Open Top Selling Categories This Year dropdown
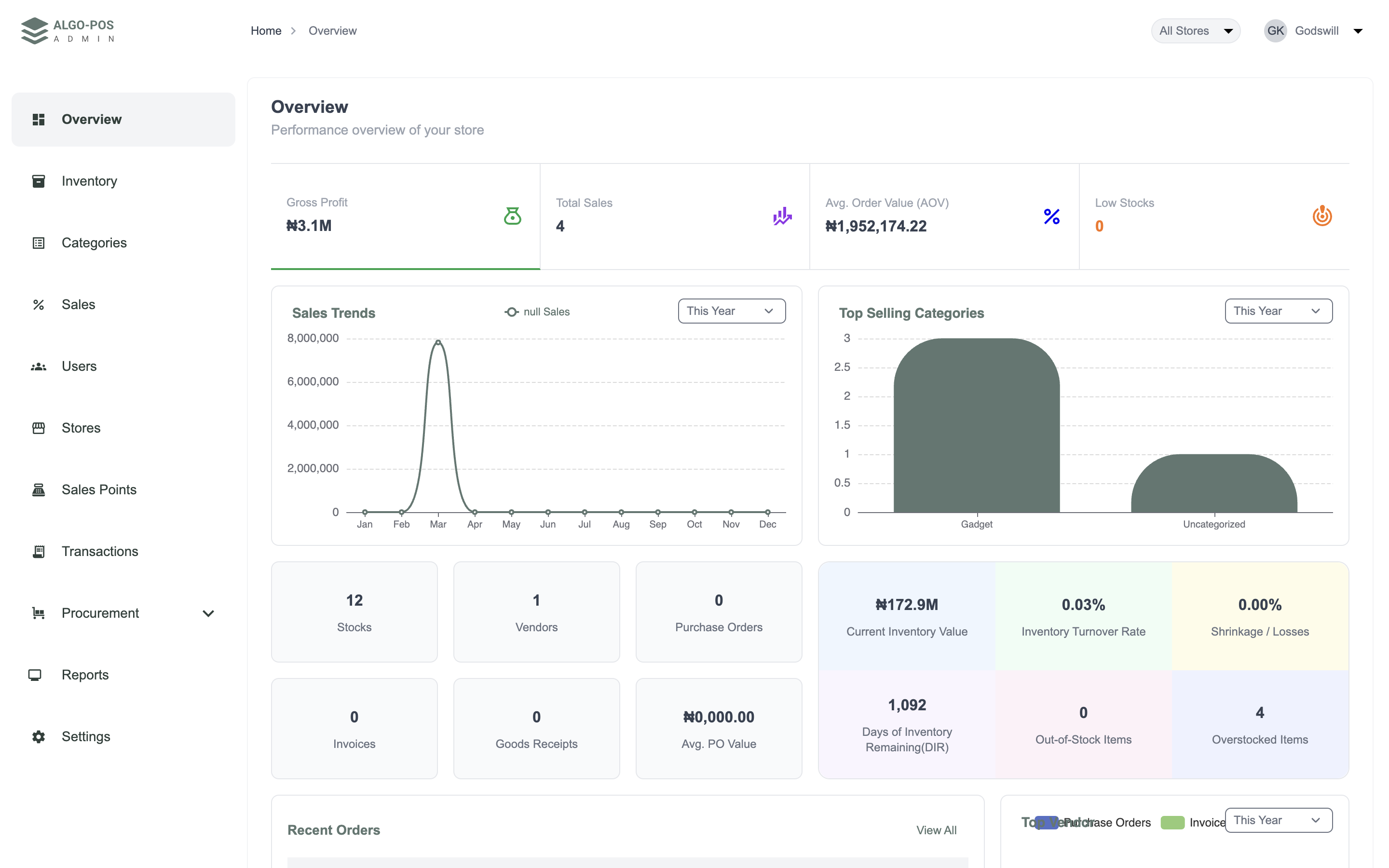The width and height of the screenshot is (1389, 868). [1278, 311]
